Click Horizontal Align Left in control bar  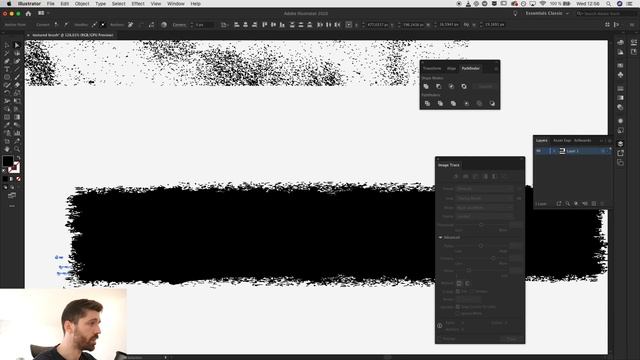pos(237,24)
